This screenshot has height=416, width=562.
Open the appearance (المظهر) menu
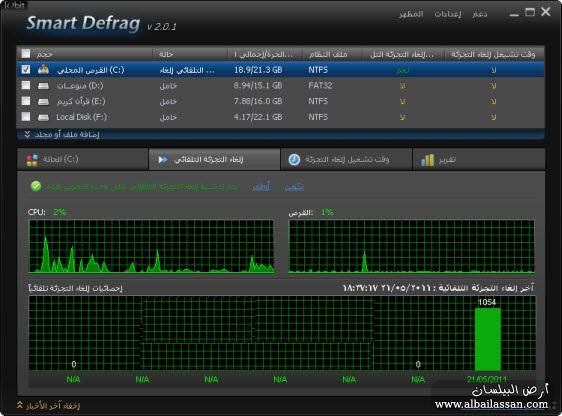(411, 14)
